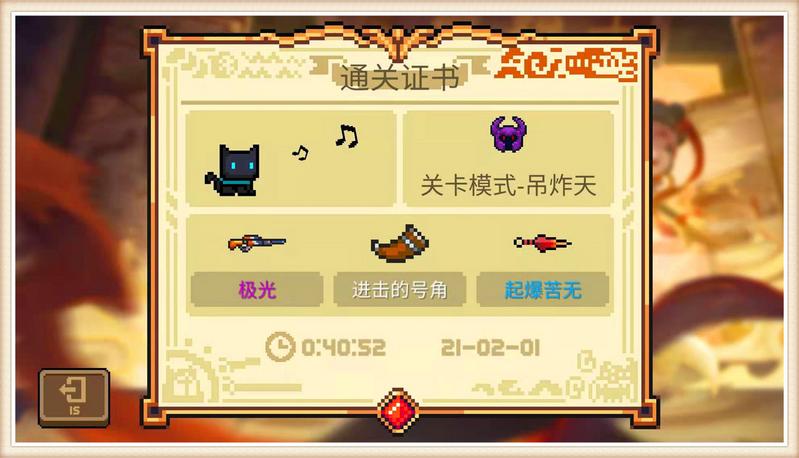Click the orange stamp seal at top right
This screenshot has width=799, height=458.
tap(567, 64)
